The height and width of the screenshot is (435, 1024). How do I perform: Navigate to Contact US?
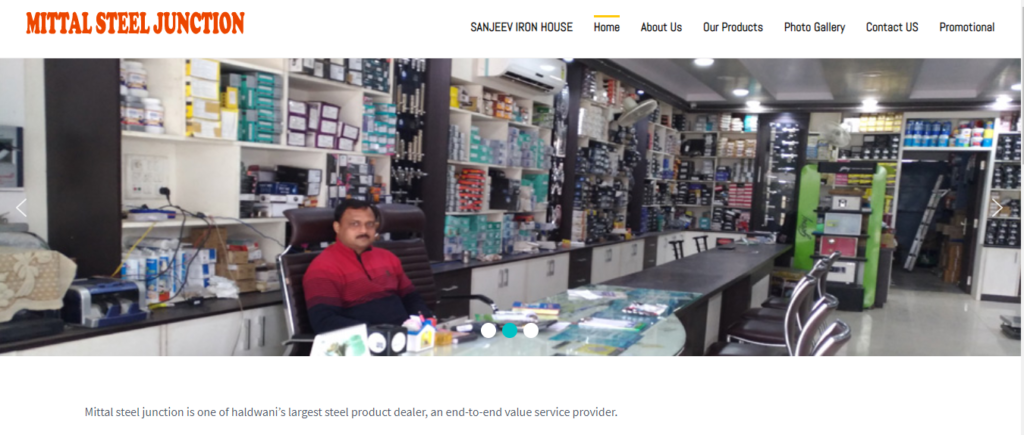[892, 27]
